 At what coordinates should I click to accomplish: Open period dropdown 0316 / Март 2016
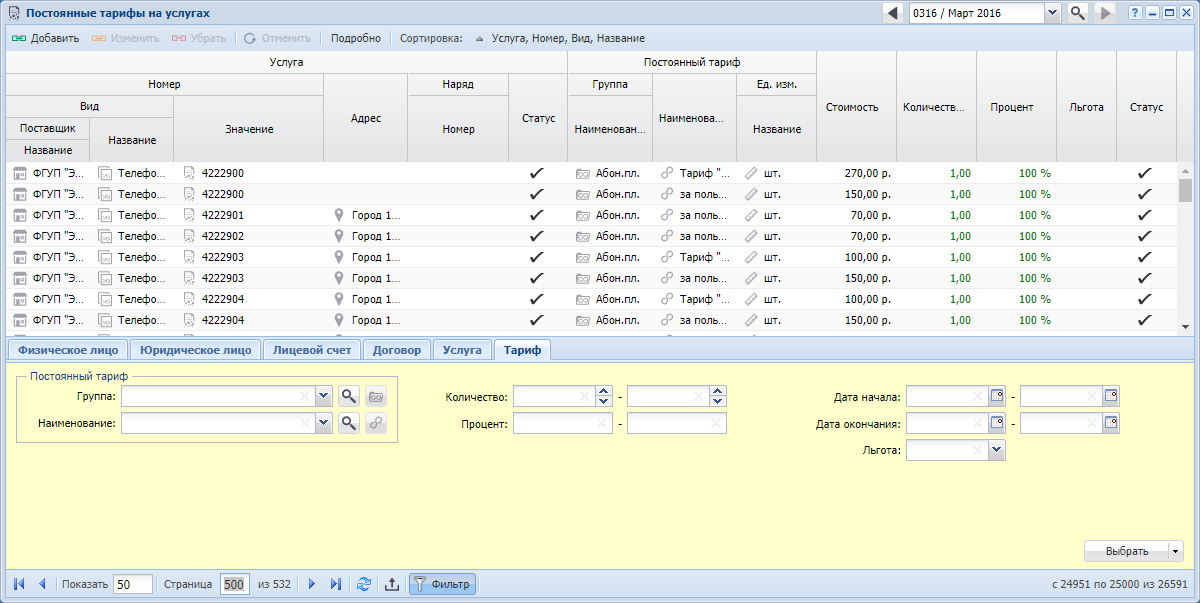click(x=1052, y=13)
